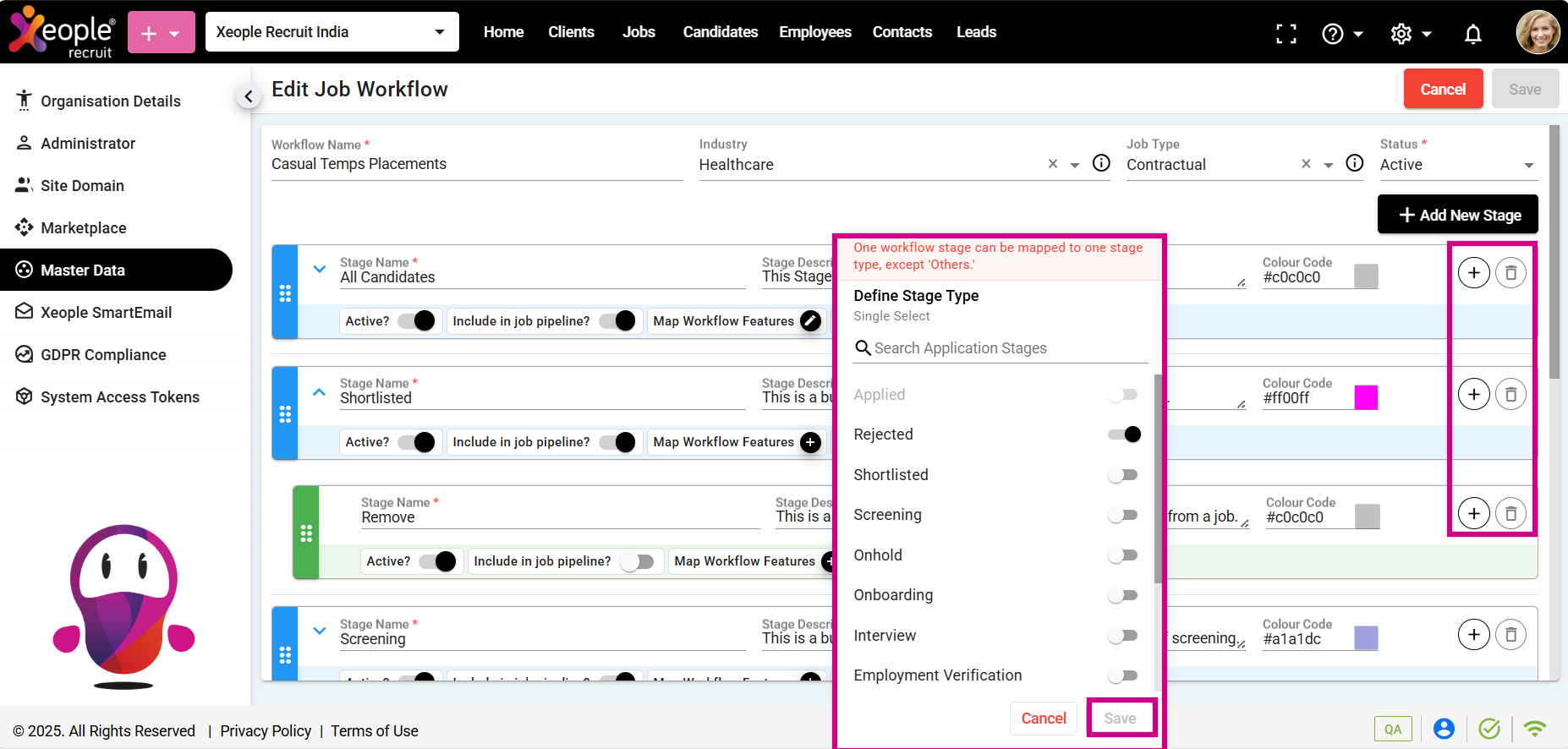This screenshot has width=1568, height=749.
Task: Open GDPR Compliance in the sidebar
Action: (103, 355)
